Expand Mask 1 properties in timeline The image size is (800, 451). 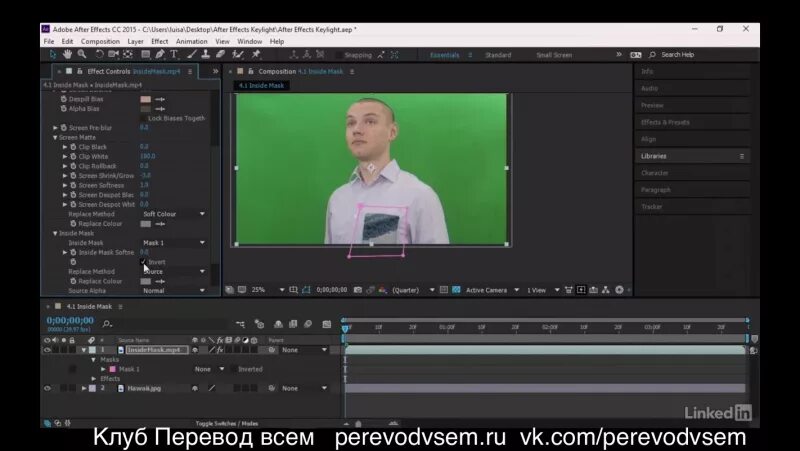coord(103,369)
